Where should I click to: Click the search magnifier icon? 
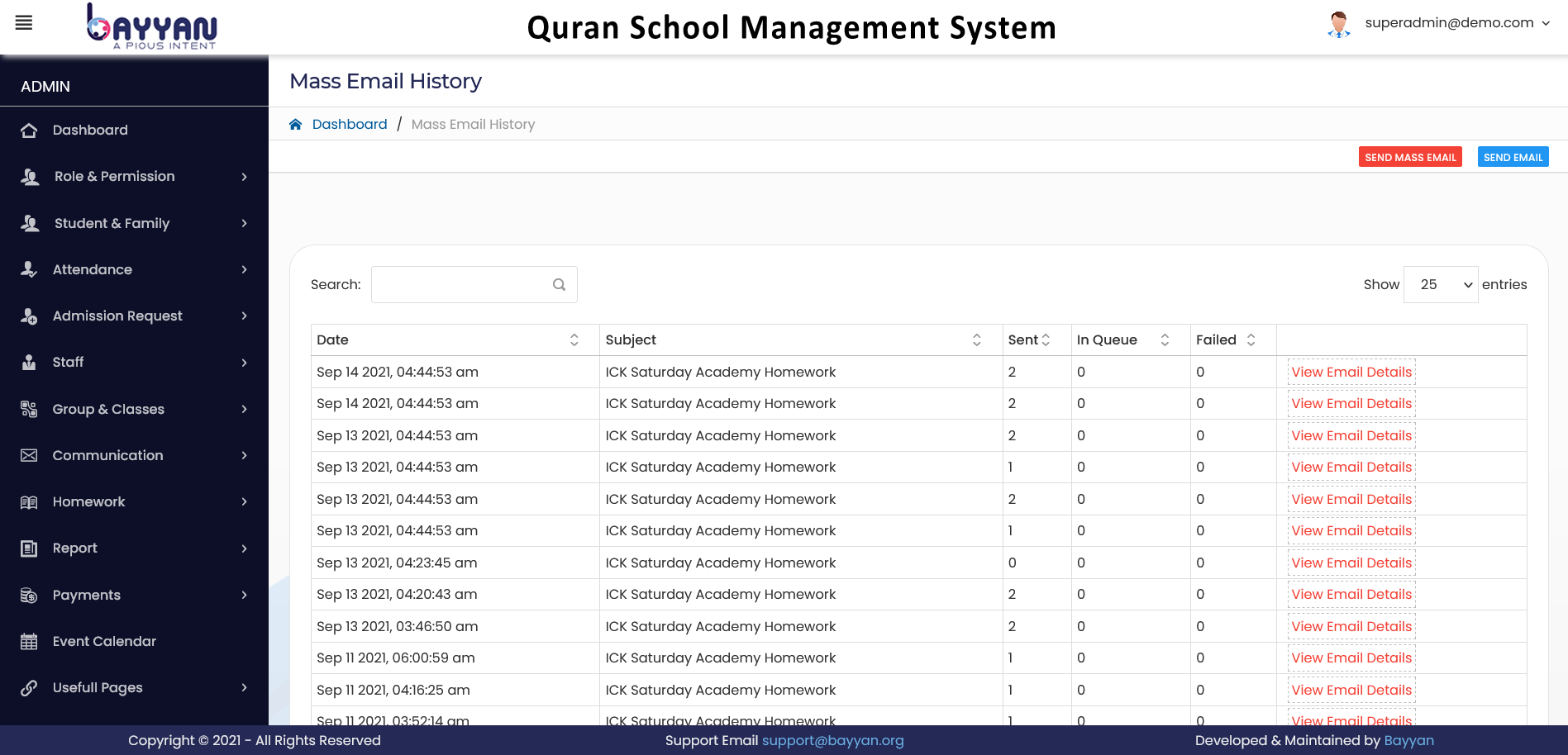pyautogui.click(x=559, y=284)
